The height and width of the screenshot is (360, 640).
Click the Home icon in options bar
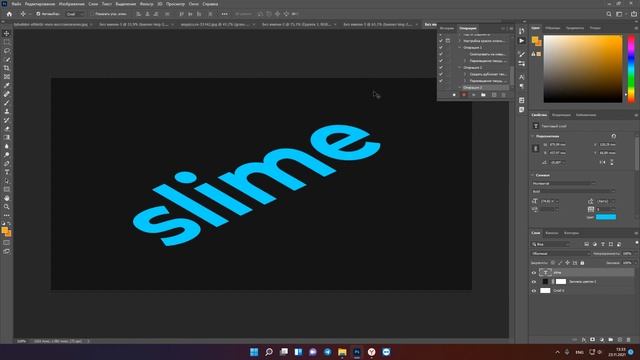[9, 14]
